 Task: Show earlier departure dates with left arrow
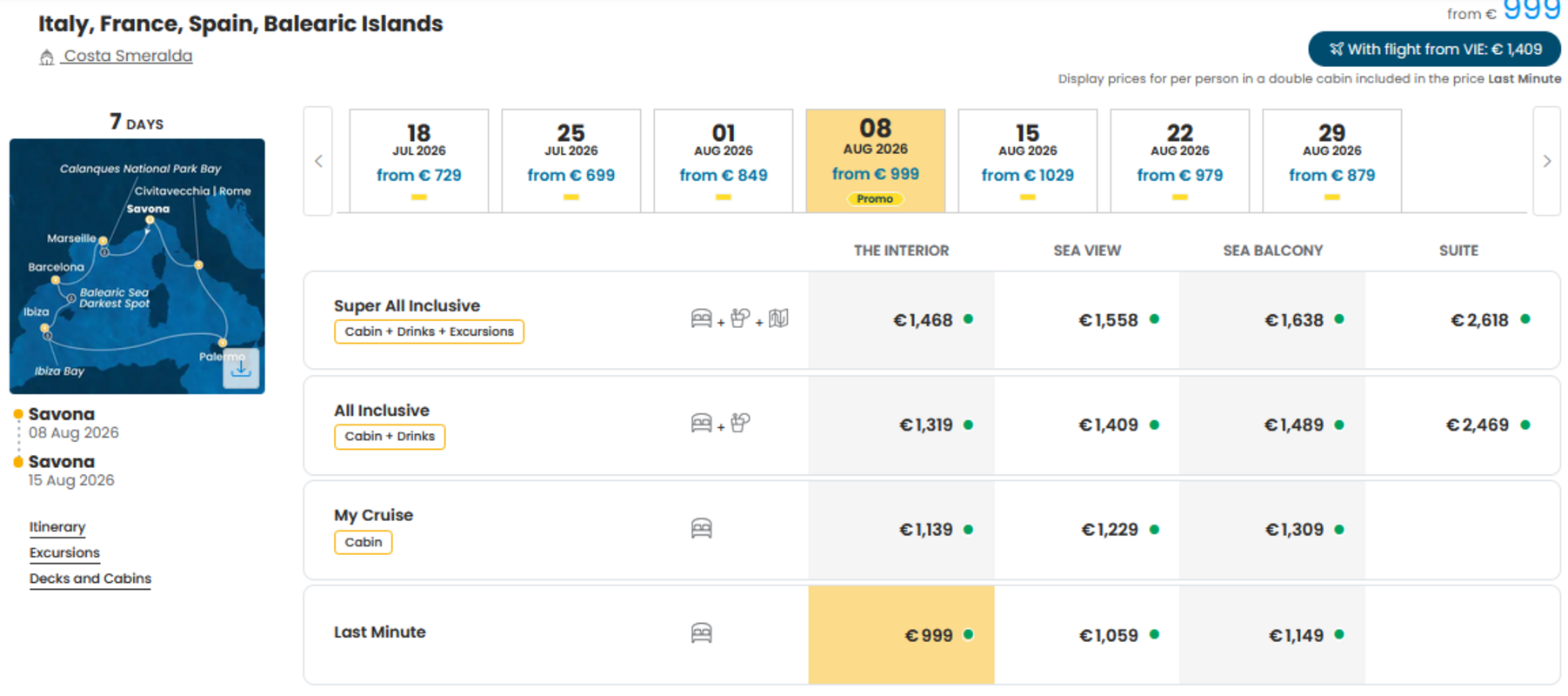pos(318,161)
